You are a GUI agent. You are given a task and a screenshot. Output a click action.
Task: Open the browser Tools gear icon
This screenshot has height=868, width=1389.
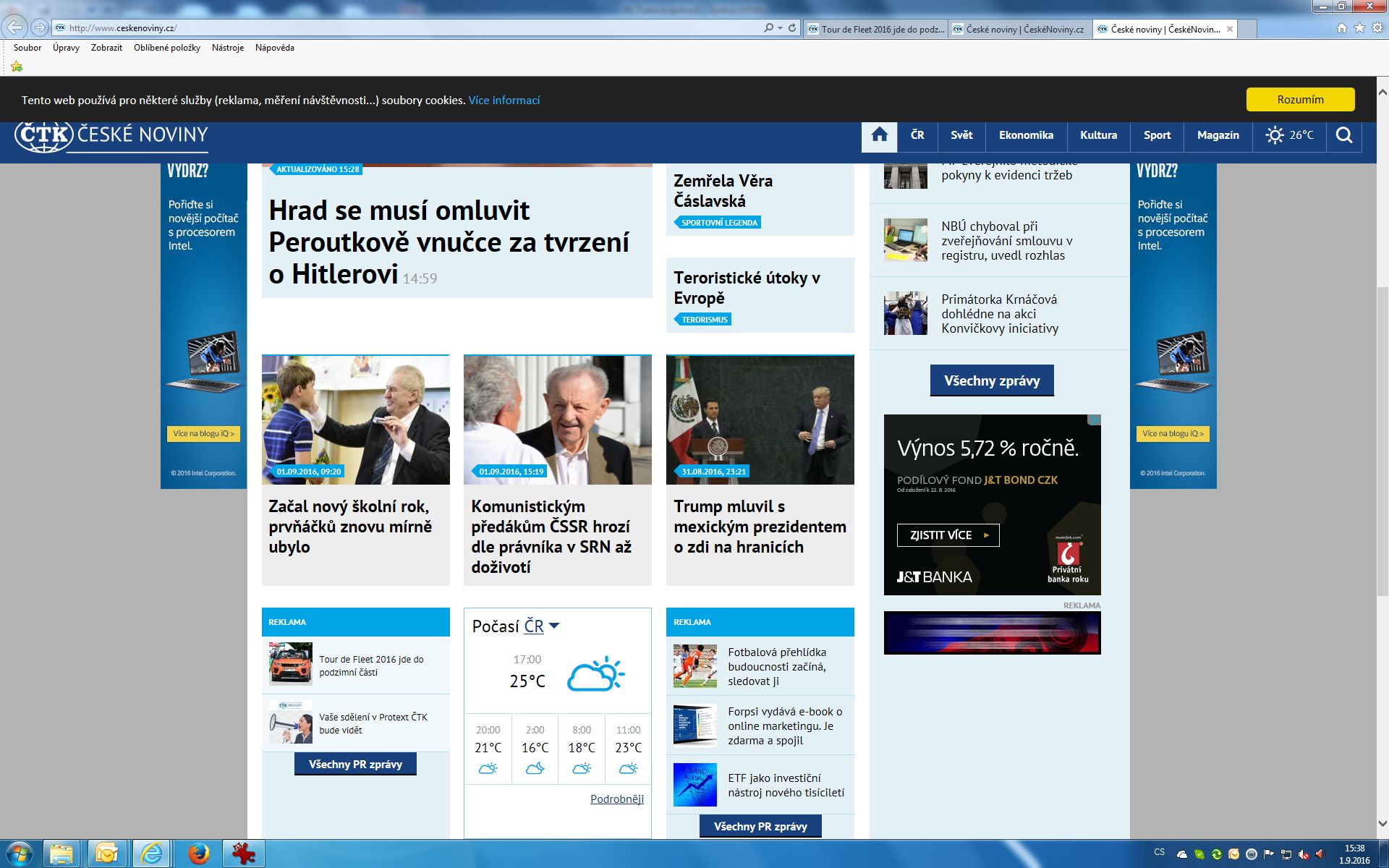click(x=1377, y=28)
